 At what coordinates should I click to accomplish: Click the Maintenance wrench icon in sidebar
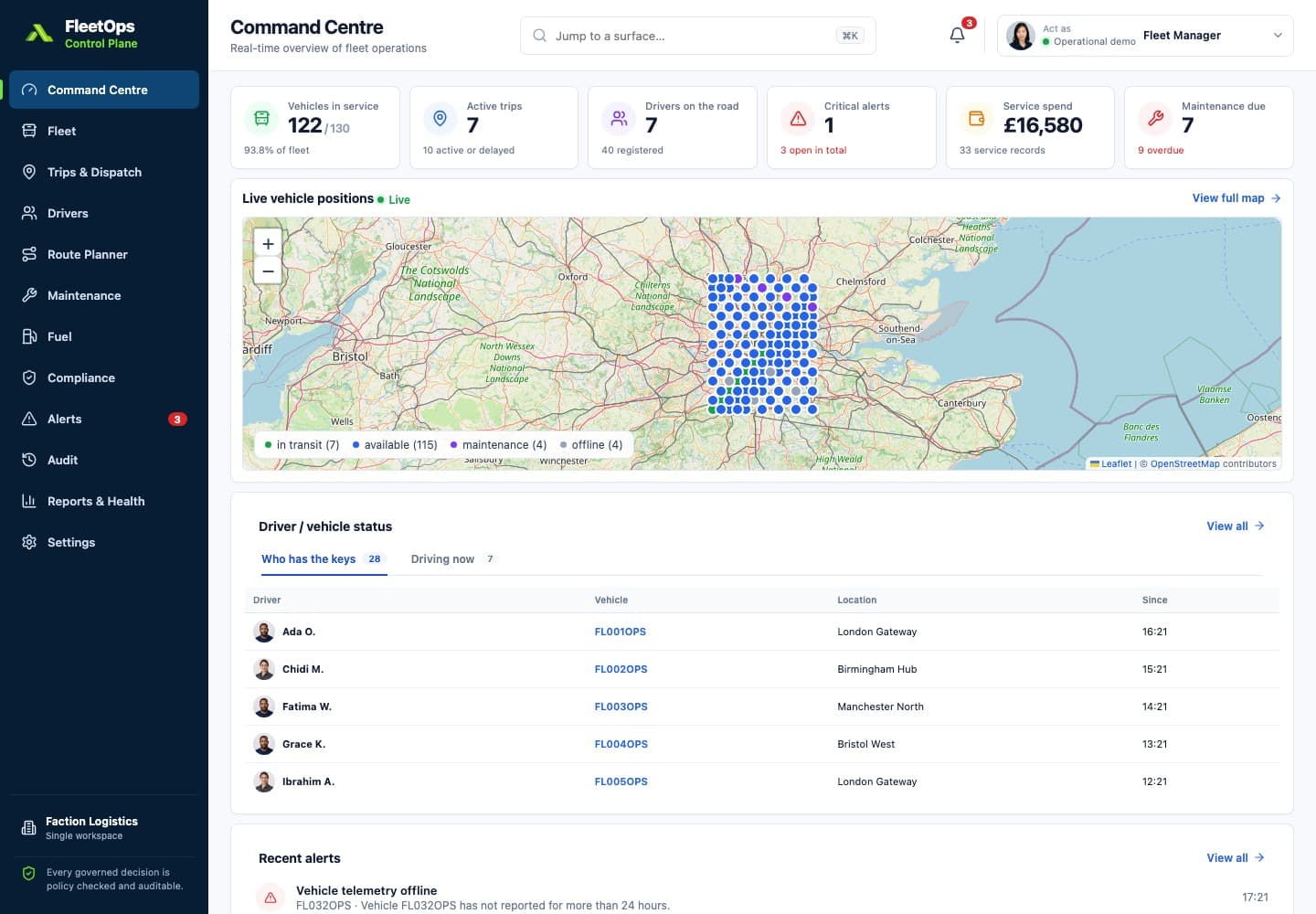[29, 295]
